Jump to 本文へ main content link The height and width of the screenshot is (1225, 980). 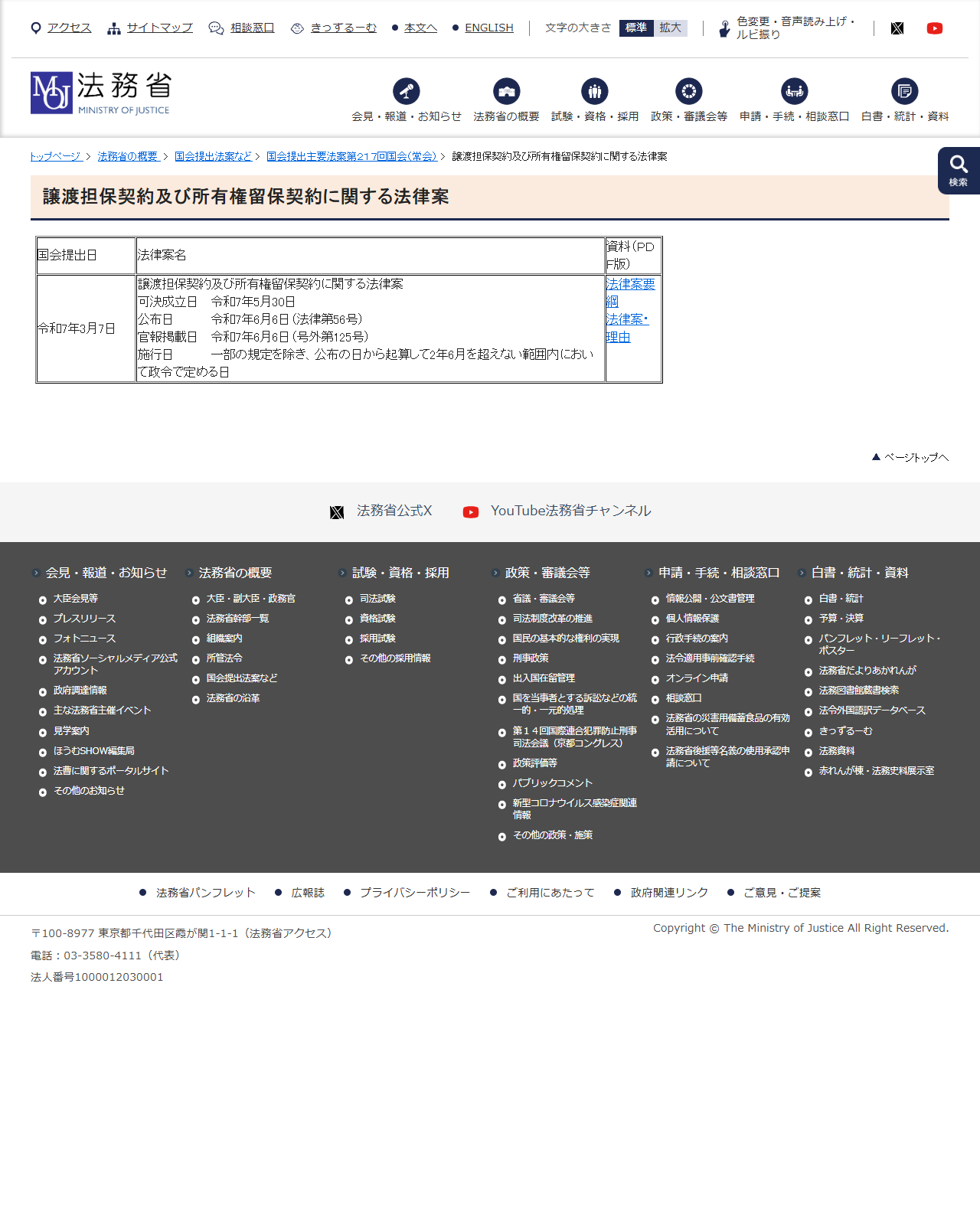click(x=421, y=28)
